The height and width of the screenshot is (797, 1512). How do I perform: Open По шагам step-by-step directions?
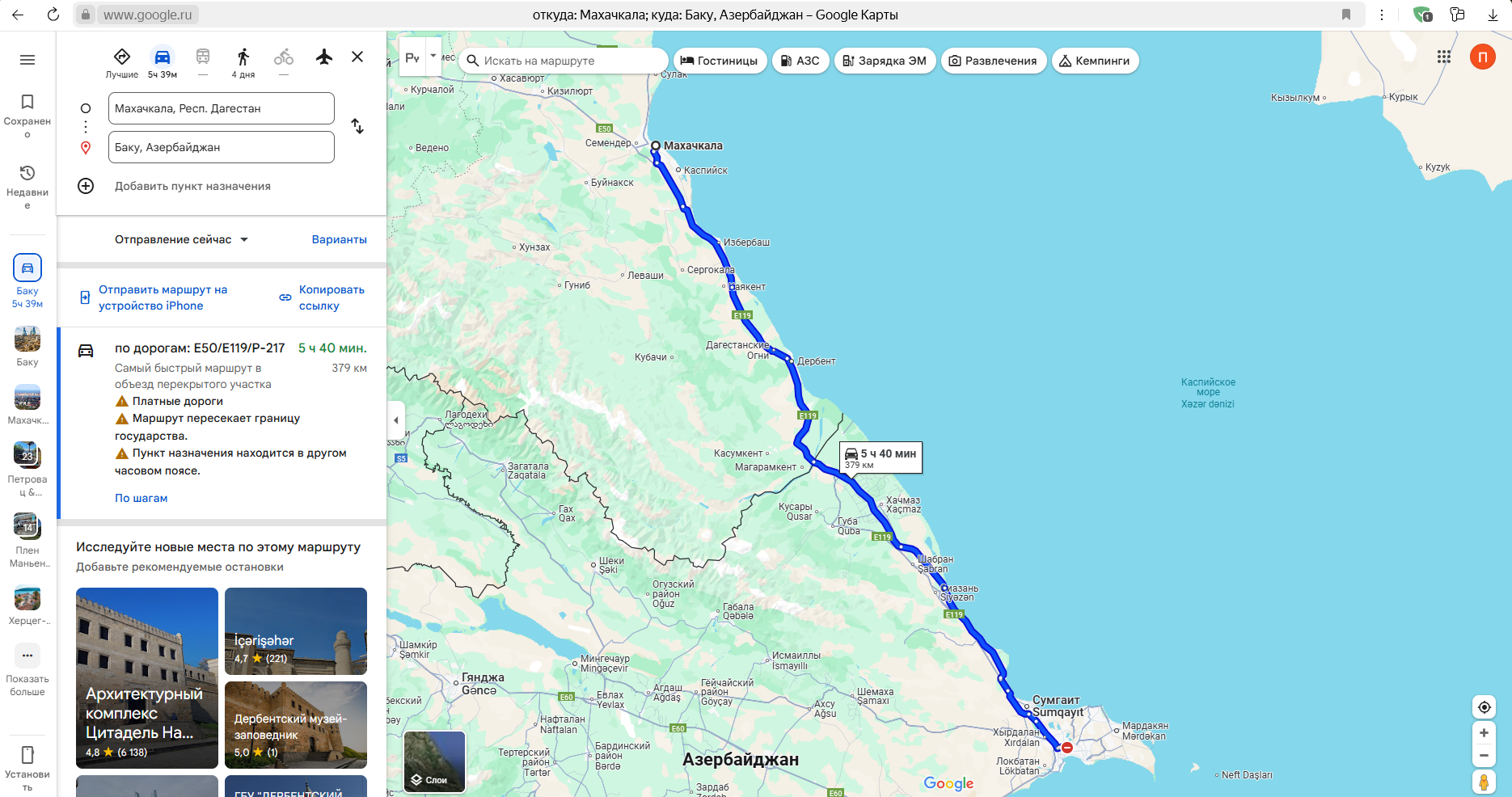(141, 498)
